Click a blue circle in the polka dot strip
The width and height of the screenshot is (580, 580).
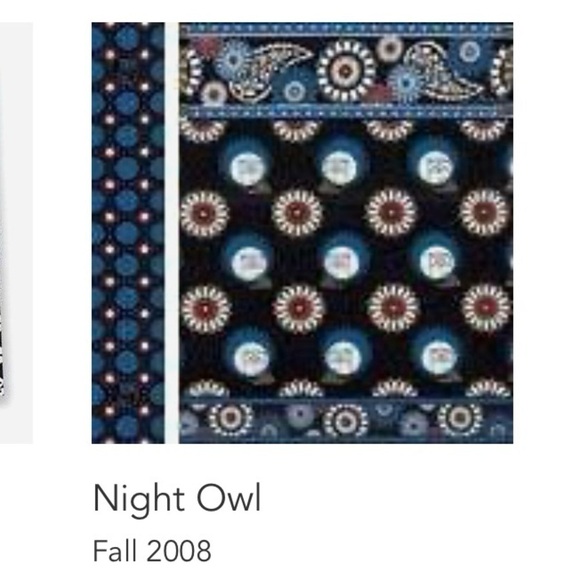click(127, 102)
